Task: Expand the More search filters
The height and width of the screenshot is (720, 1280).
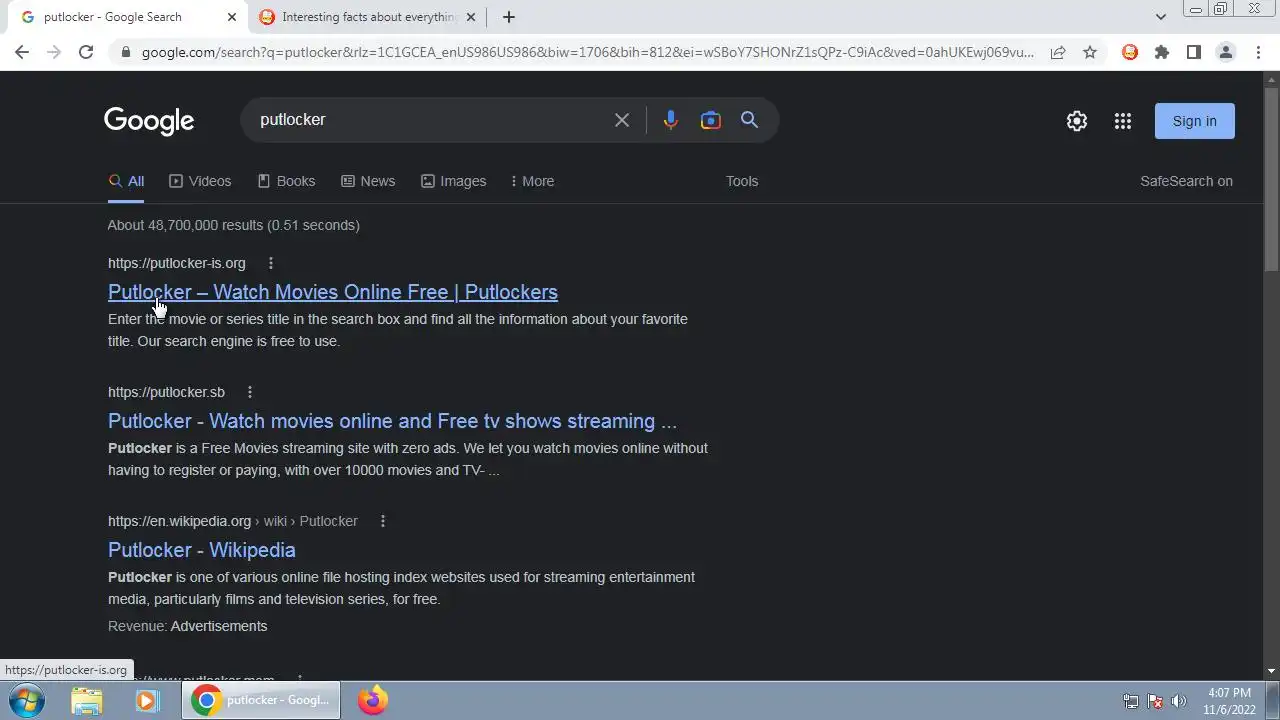Action: pos(532,181)
